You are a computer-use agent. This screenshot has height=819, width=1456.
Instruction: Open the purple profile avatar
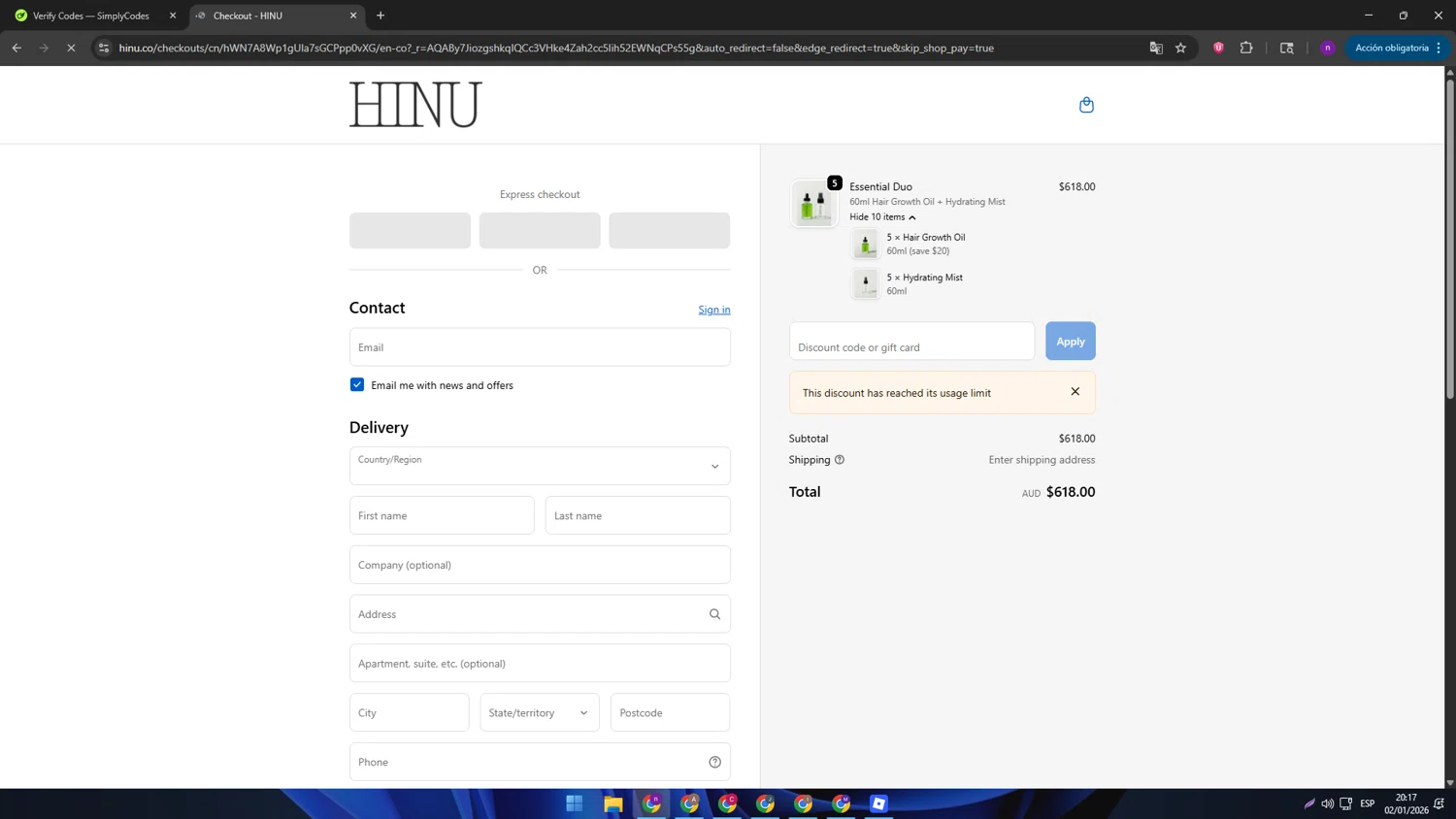tap(1327, 48)
